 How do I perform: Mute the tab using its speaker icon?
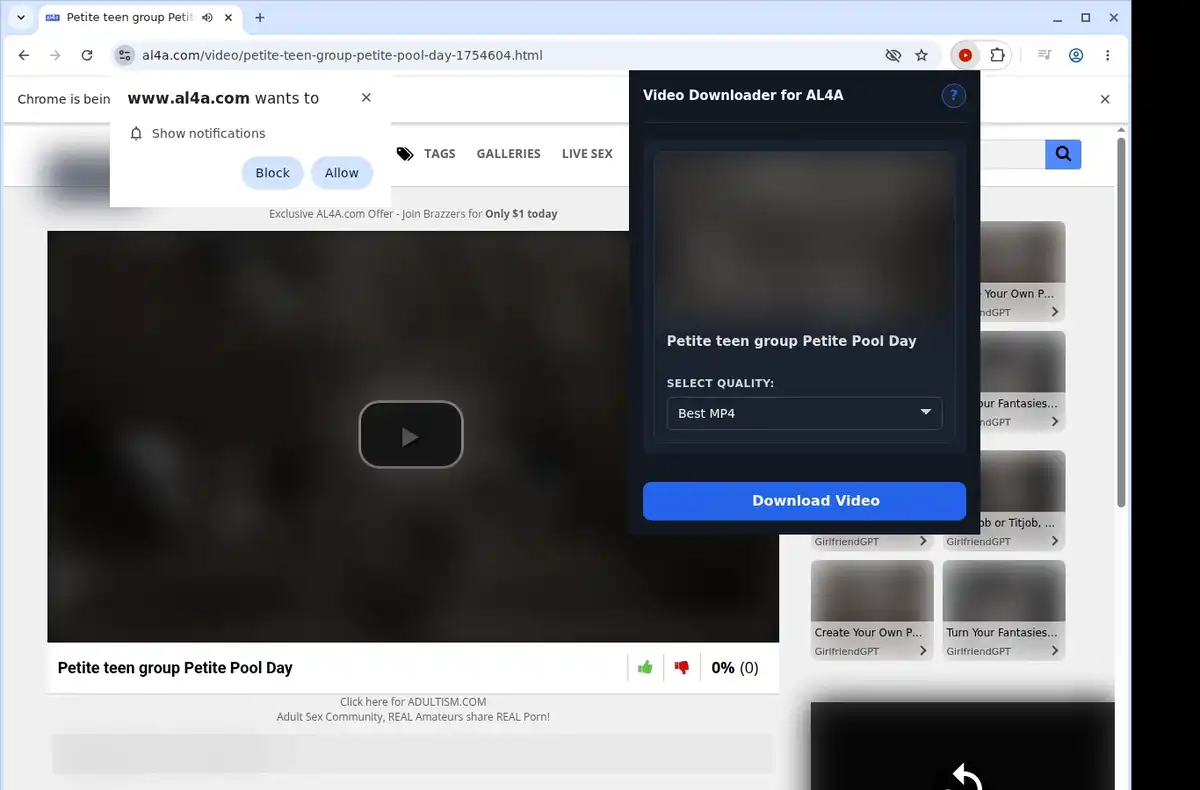point(207,18)
